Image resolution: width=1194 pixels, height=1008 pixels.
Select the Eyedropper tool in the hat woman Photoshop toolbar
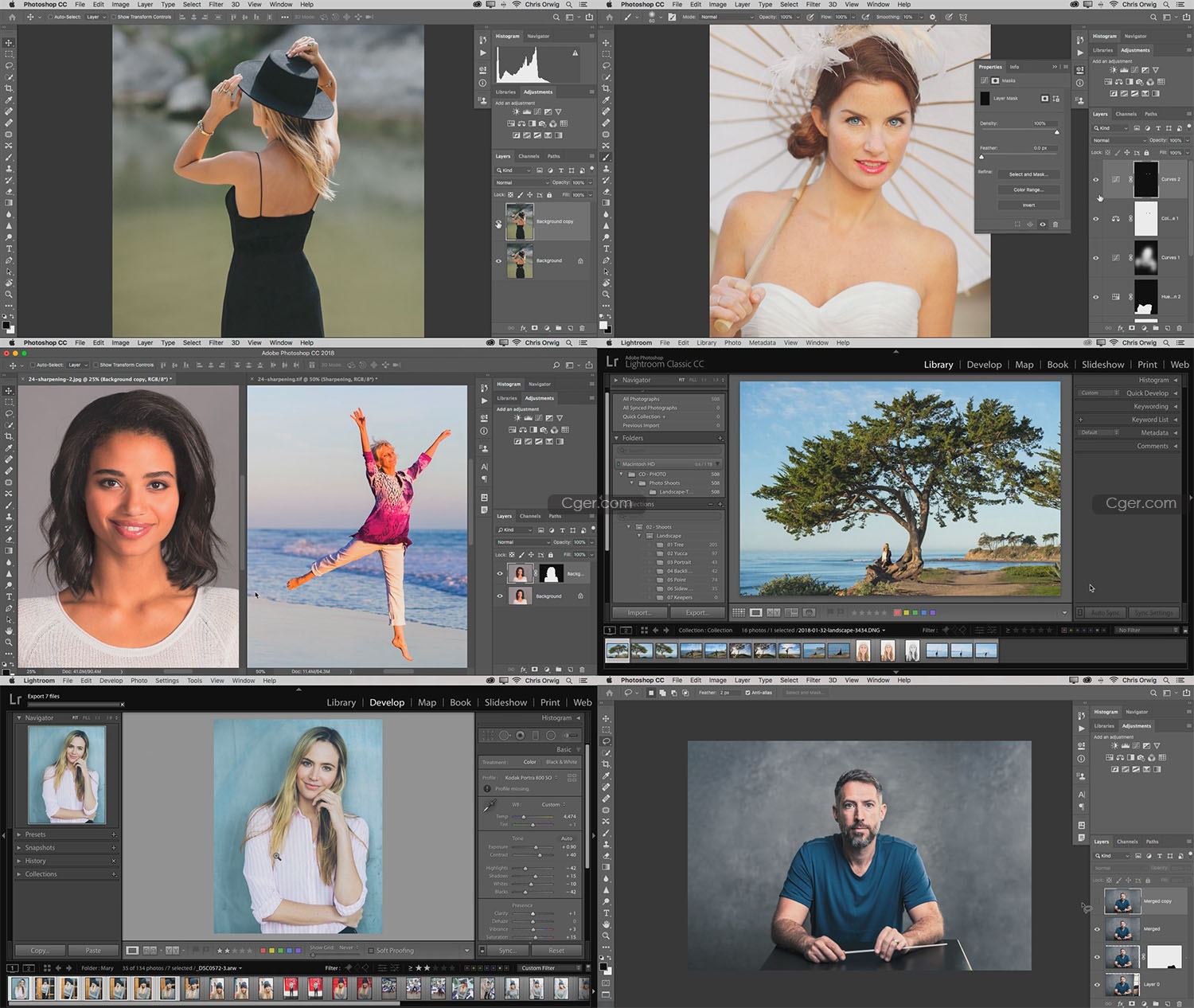tap(9, 100)
